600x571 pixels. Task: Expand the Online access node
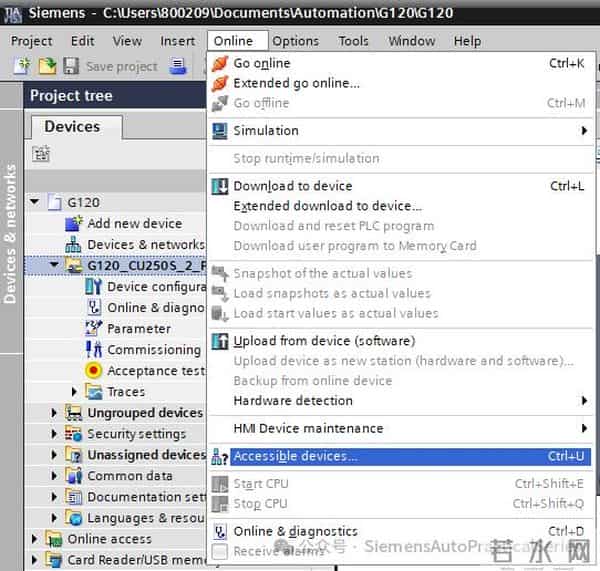(34, 539)
